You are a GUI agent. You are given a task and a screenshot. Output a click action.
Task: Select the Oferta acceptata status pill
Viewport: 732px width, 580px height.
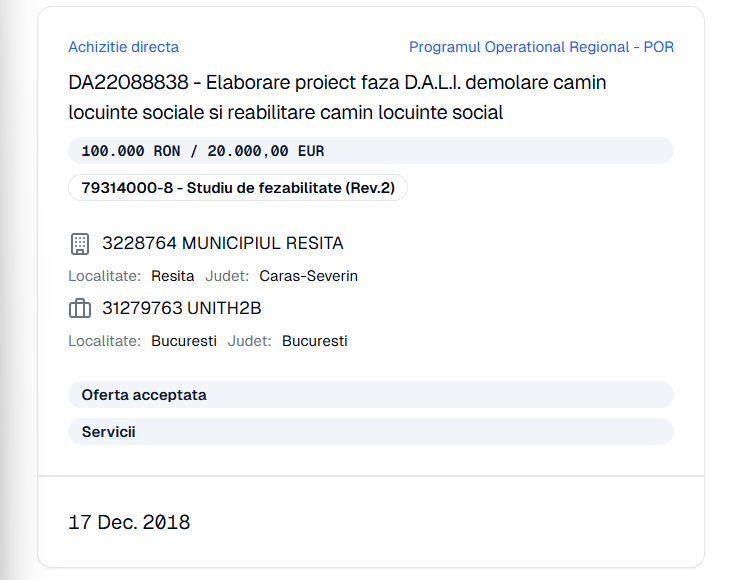point(371,395)
